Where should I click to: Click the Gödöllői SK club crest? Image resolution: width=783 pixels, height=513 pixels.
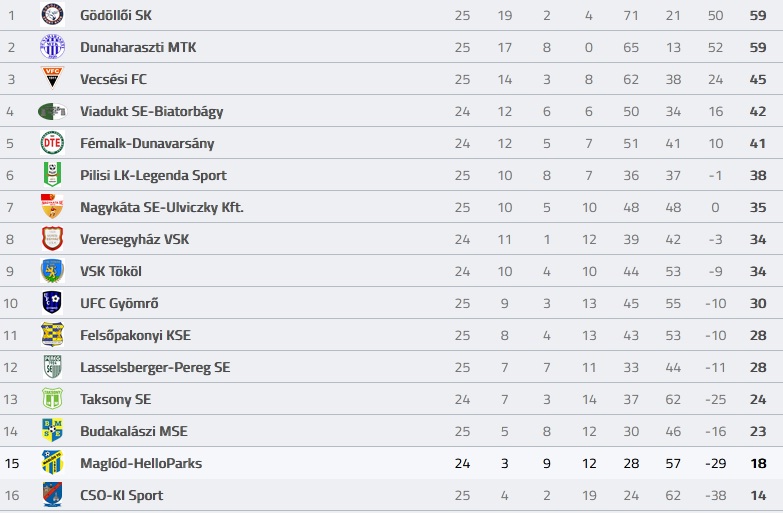pos(52,14)
